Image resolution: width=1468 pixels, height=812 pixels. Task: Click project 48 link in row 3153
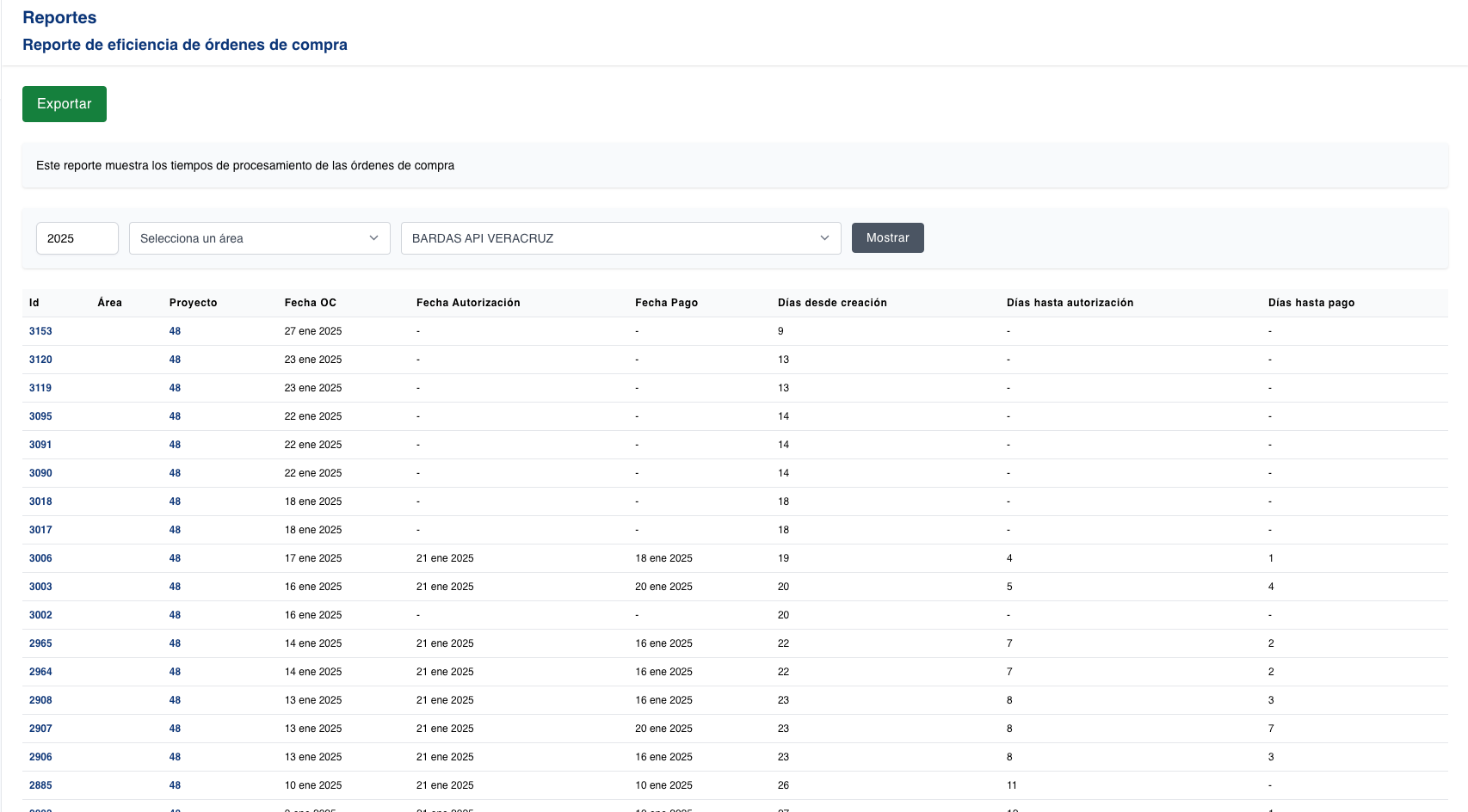175,331
